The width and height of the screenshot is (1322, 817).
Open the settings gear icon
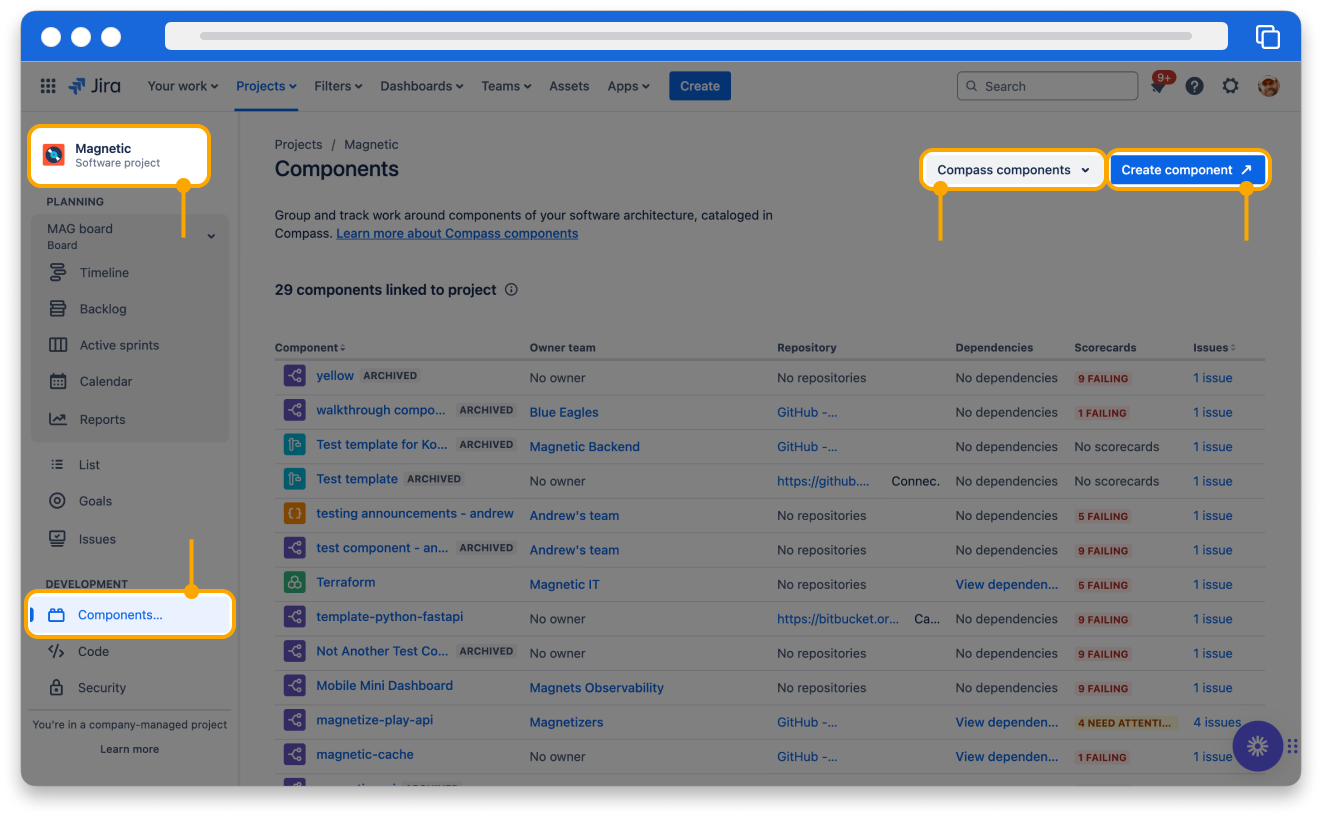click(1230, 86)
